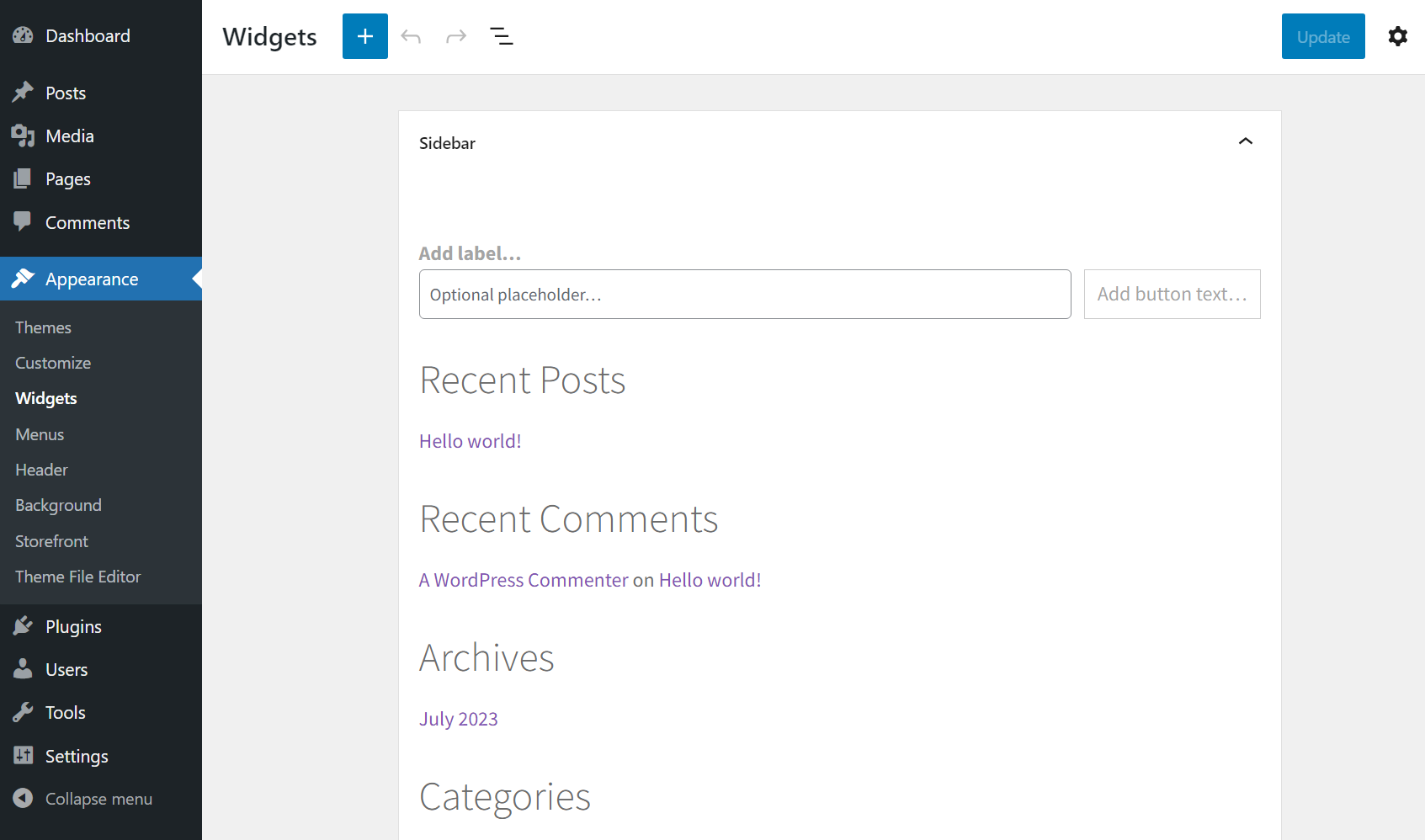Click the Redo arrow
Image resolution: width=1425 pixels, height=840 pixels.
455,36
